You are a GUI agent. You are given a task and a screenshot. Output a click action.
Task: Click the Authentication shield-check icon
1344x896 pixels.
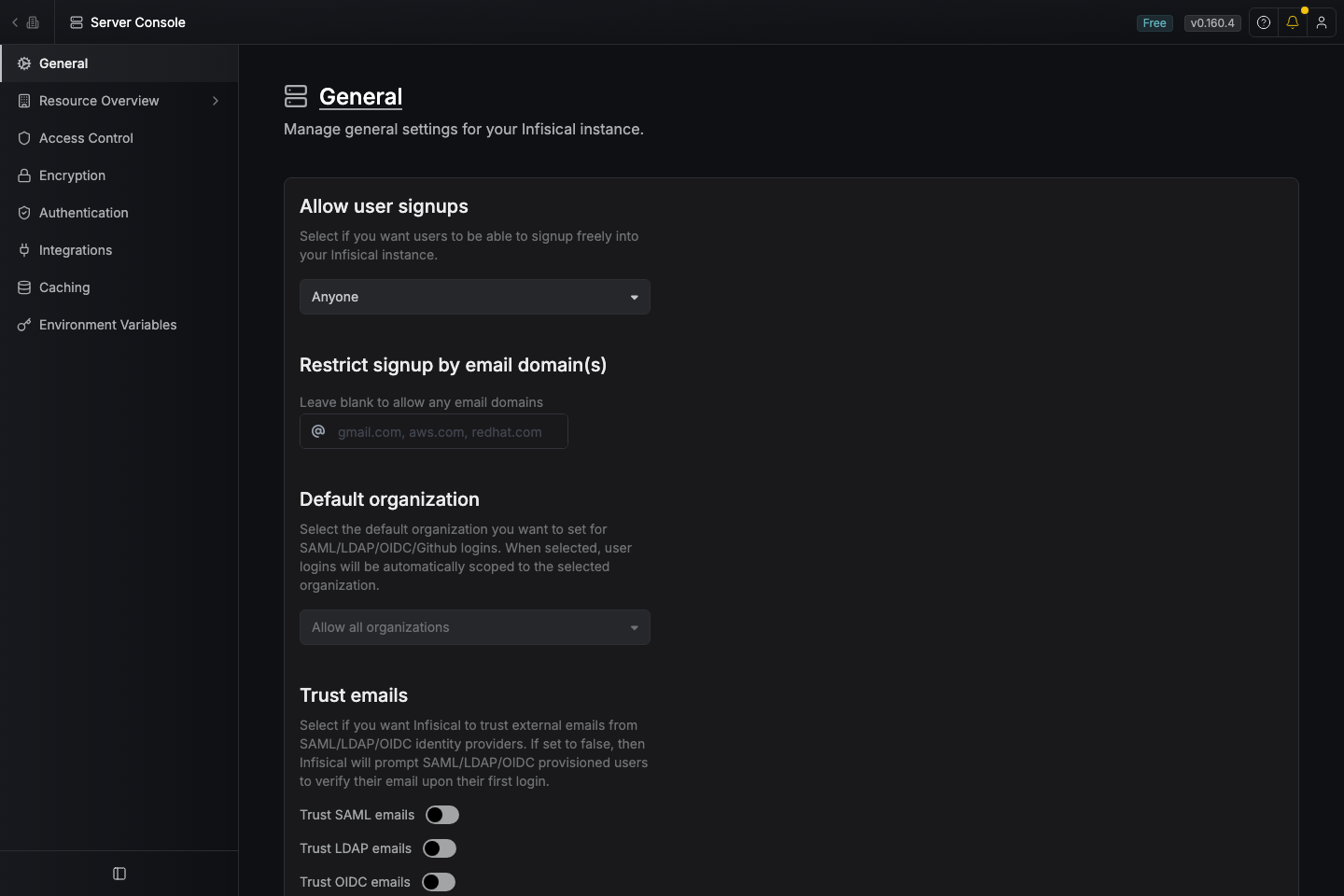tap(24, 213)
